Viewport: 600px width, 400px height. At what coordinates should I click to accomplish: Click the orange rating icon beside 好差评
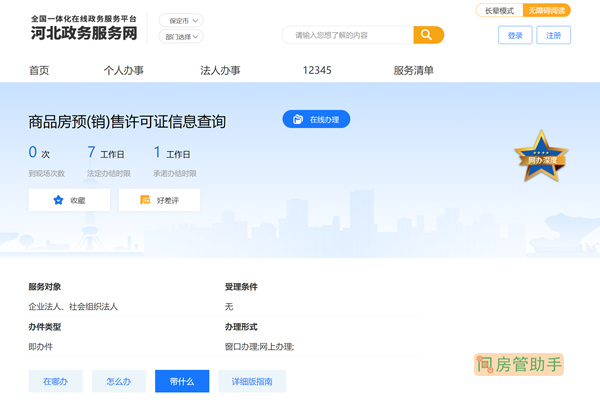pos(145,200)
